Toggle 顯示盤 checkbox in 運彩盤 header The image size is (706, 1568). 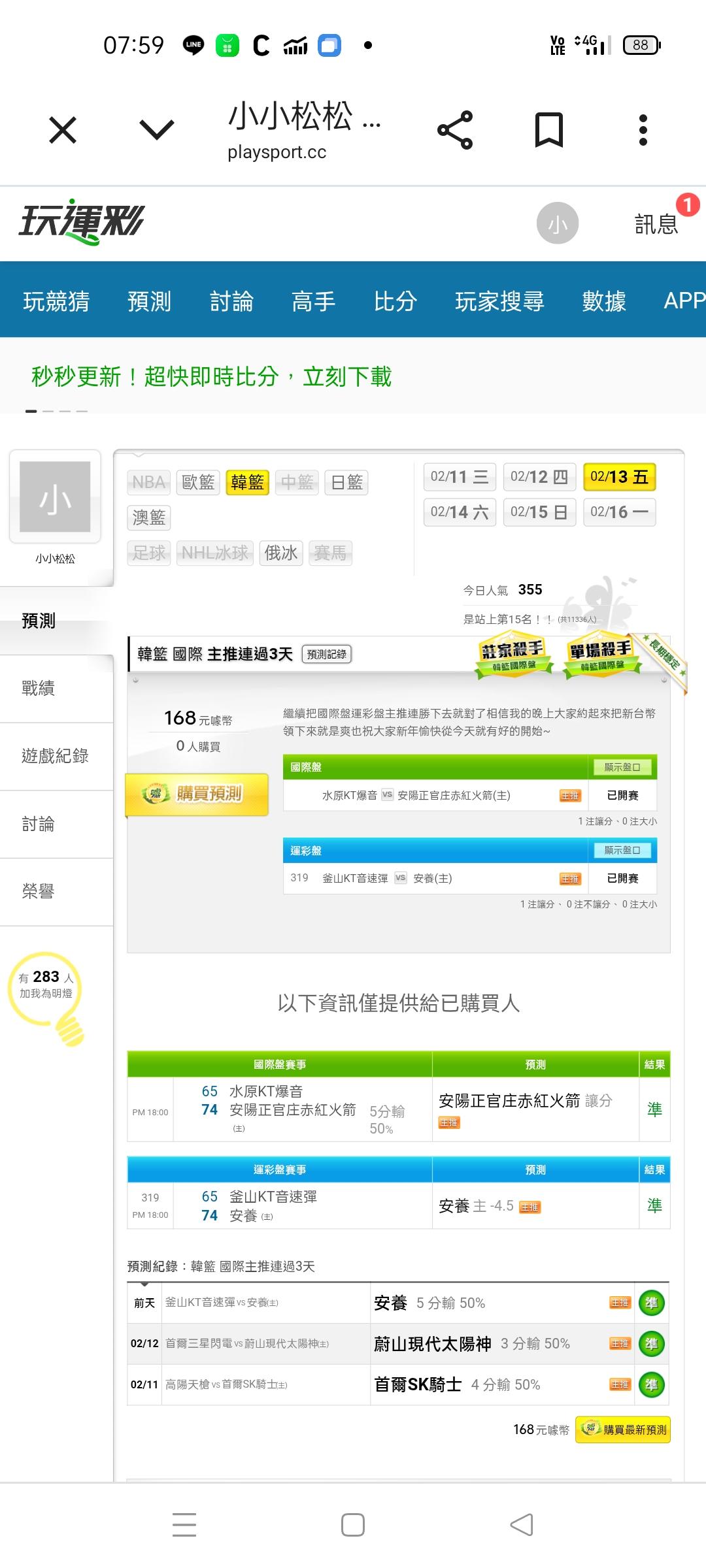622,850
